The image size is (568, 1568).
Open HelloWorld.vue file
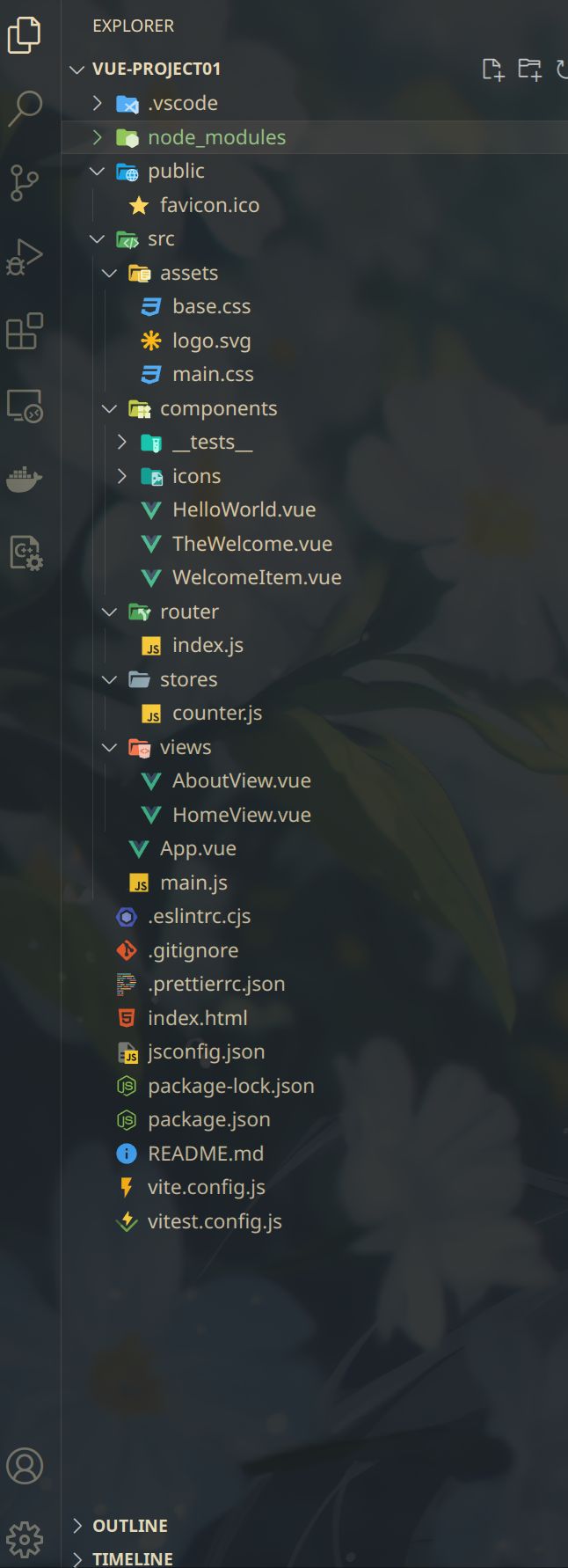tap(244, 509)
